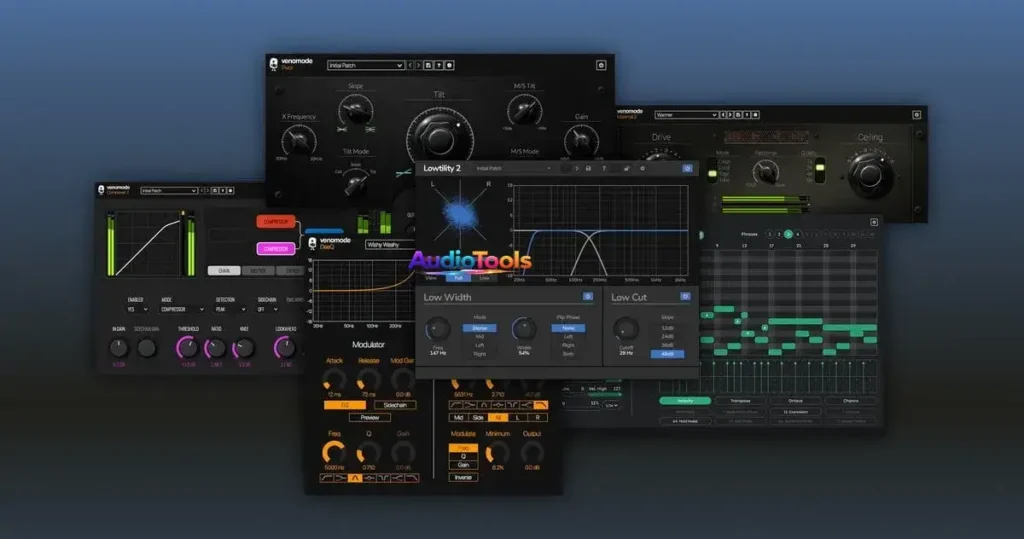Open Warmer preset dropdown in Maximal 2

click(686, 115)
